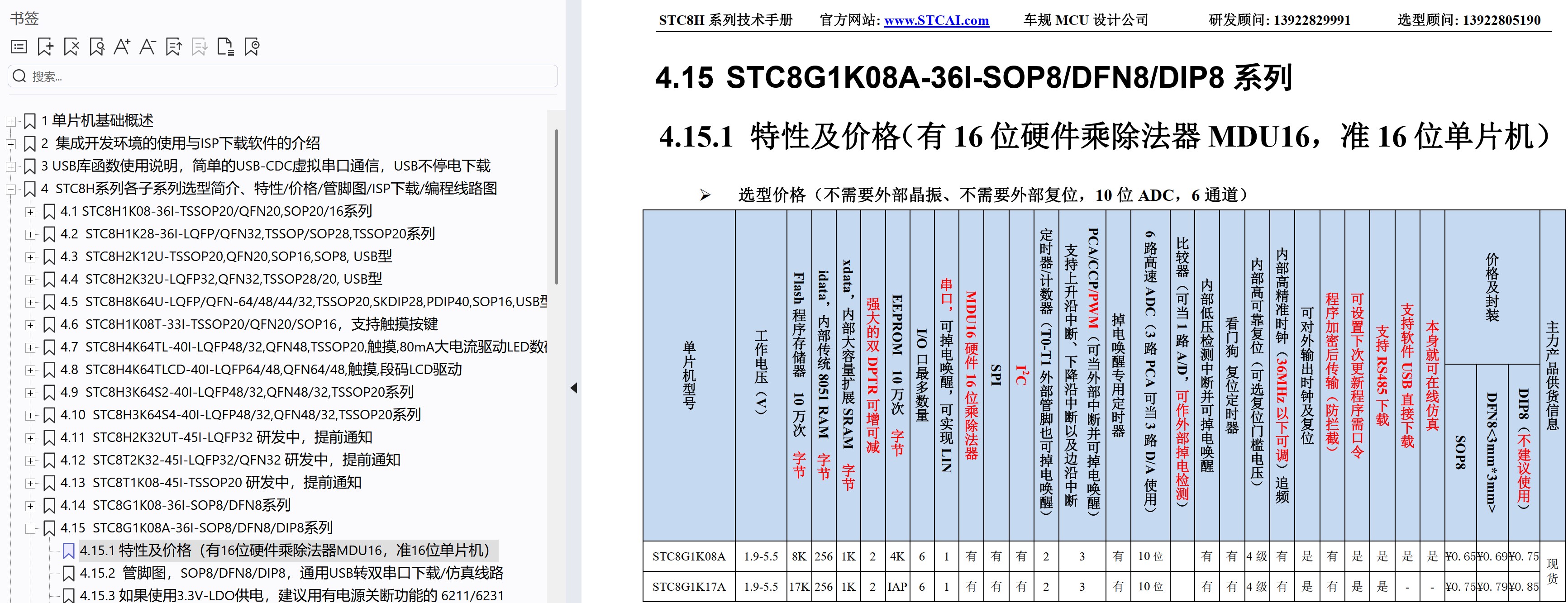The image size is (1568, 603).
Task: Add a new bookmark with plus icon
Action: (46, 47)
